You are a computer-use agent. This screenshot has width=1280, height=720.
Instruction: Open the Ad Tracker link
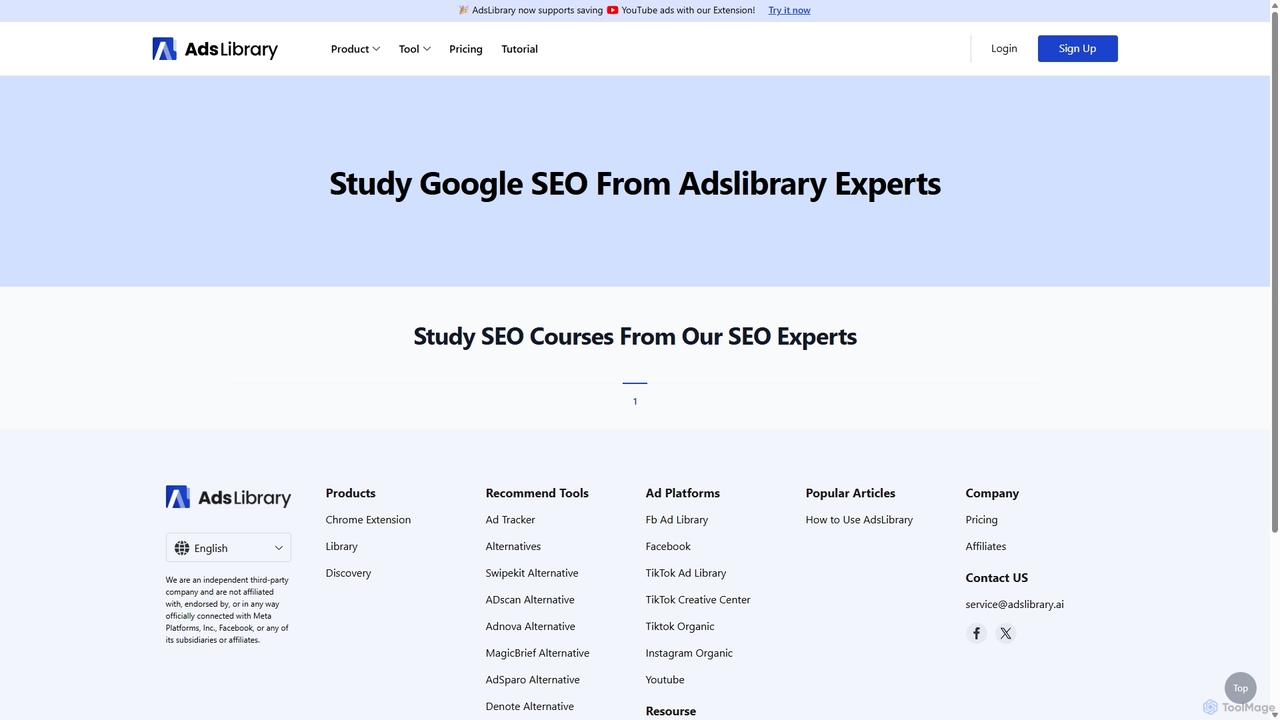pos(510,520)
